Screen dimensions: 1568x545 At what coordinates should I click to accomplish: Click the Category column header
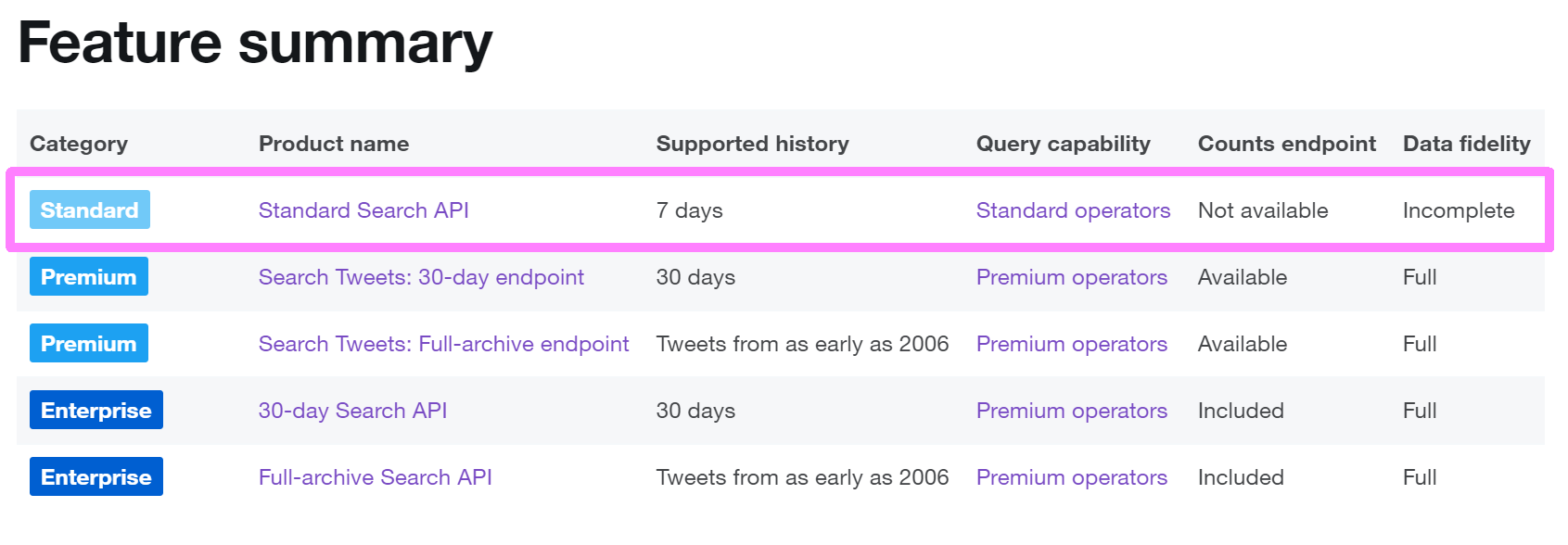click(x=79, y=144)
